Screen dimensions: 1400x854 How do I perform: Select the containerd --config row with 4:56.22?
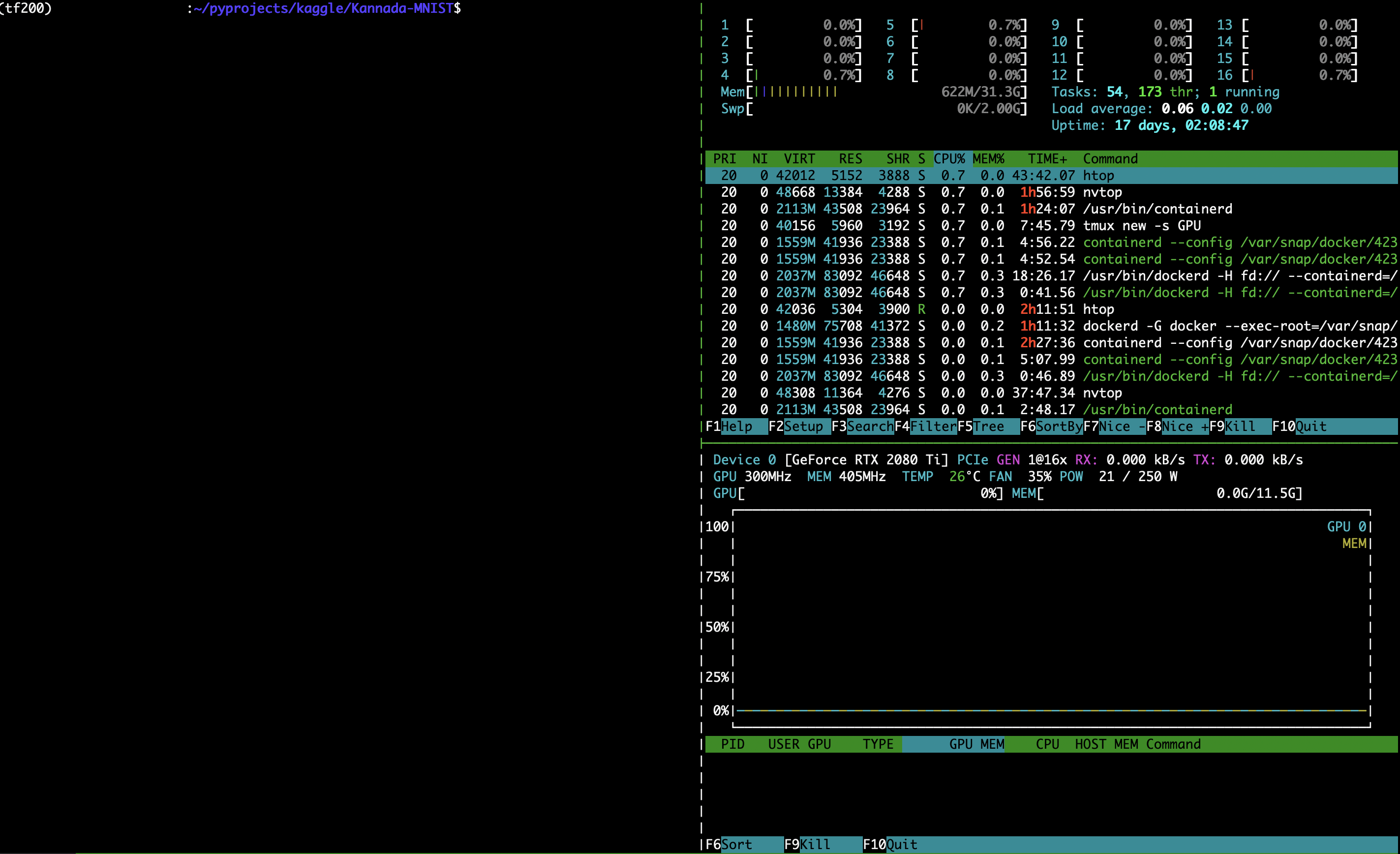pyautogui.click(x=1051, y=243)
